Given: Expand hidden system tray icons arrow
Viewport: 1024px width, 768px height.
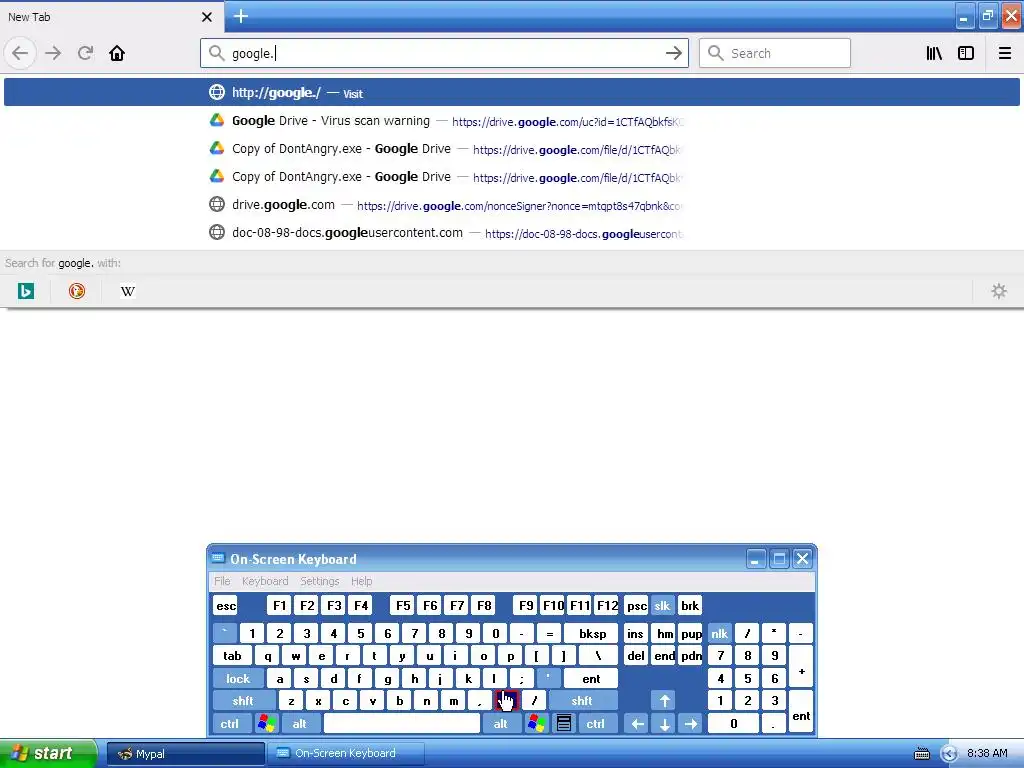Looking at the screenshot, I should click(948, 754).
